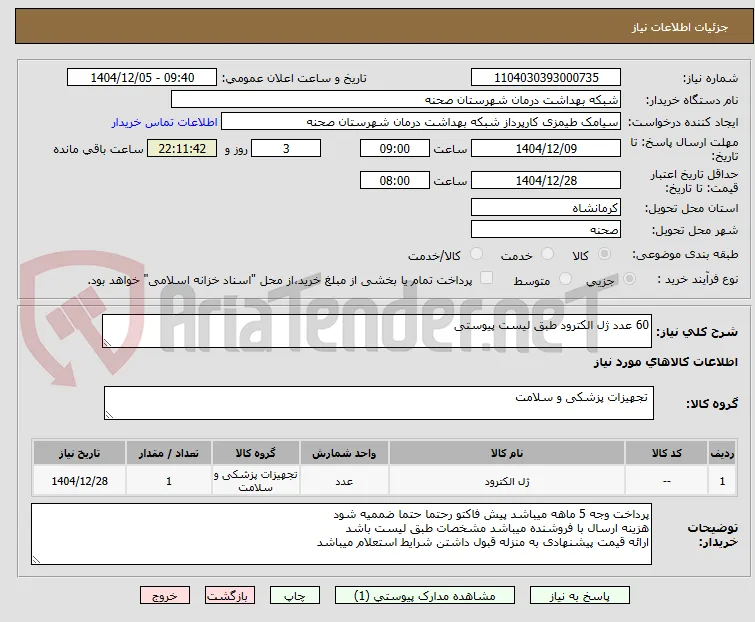This screenshot has height=622, width=755.
Task: Click the ژل الکترود item name cell
Action: 507,481
